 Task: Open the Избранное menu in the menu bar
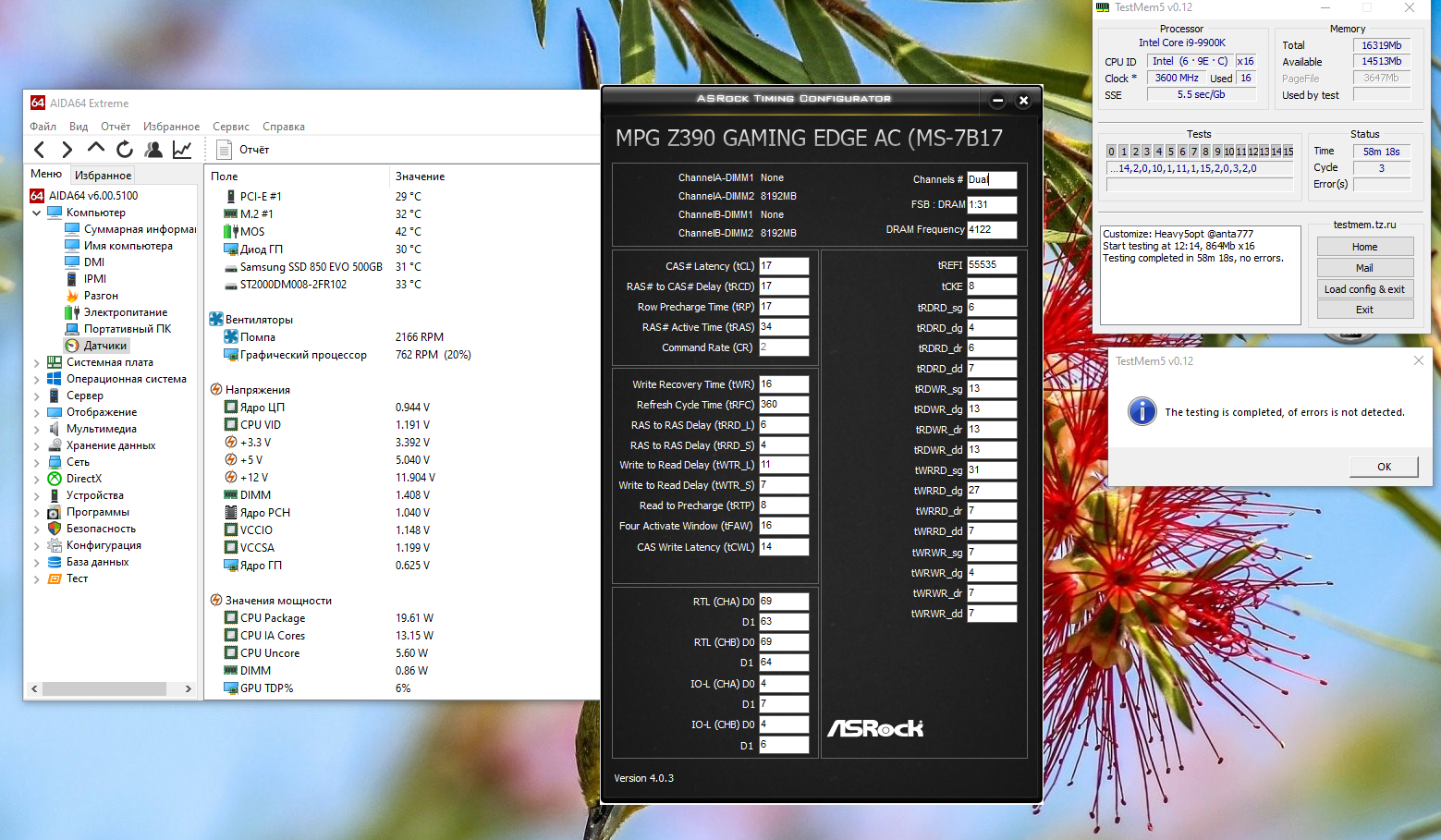(x=171, y=127)
